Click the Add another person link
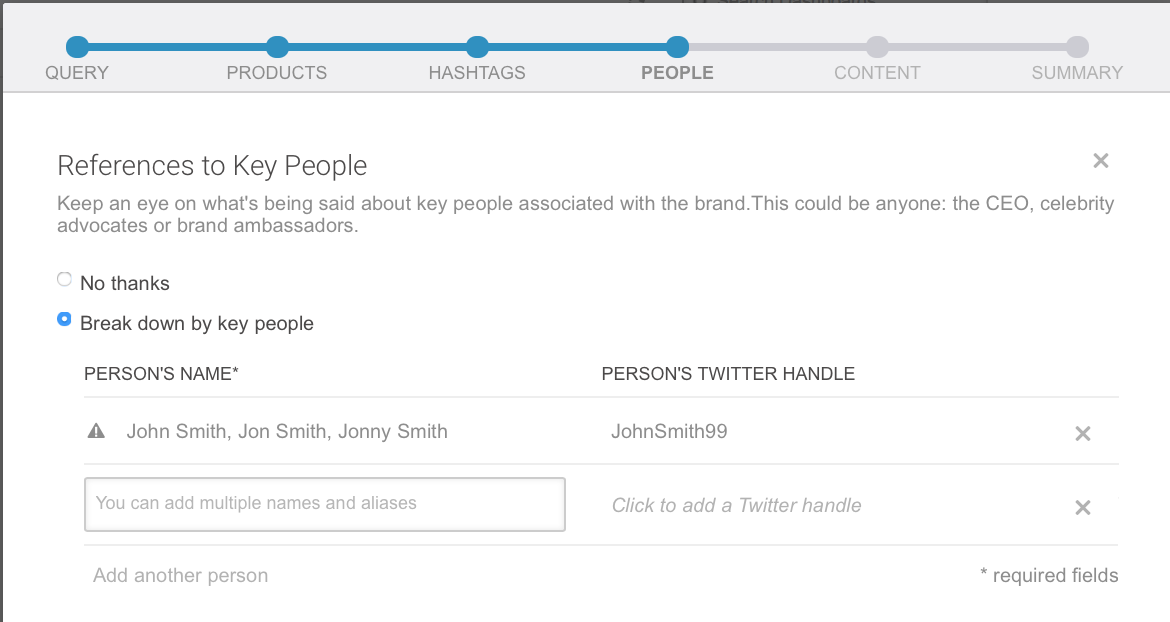The height and width of the screenshot is (622, 1170). (180, 575)
